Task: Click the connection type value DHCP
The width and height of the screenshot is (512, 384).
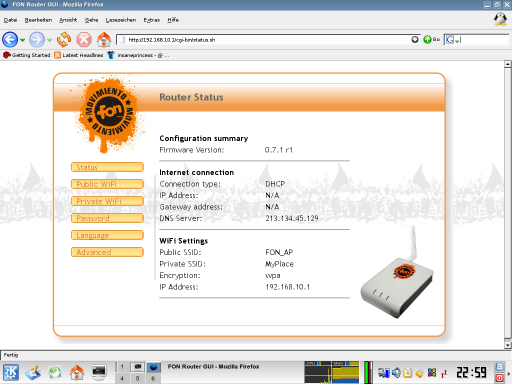Action: click(275, 184)
